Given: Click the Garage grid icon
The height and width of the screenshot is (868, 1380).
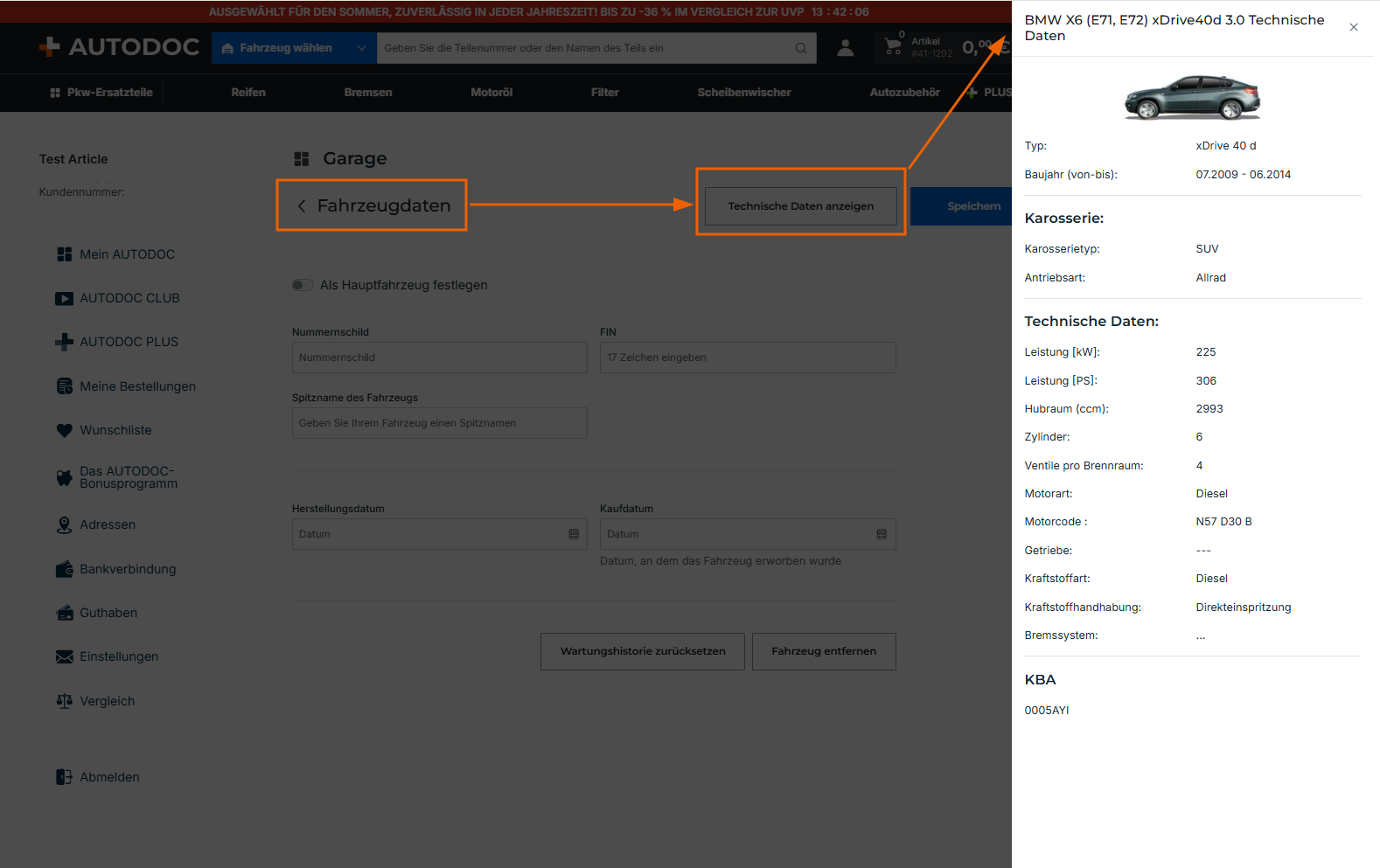Looking at the screenshot, I should click(x=302, y=159).
